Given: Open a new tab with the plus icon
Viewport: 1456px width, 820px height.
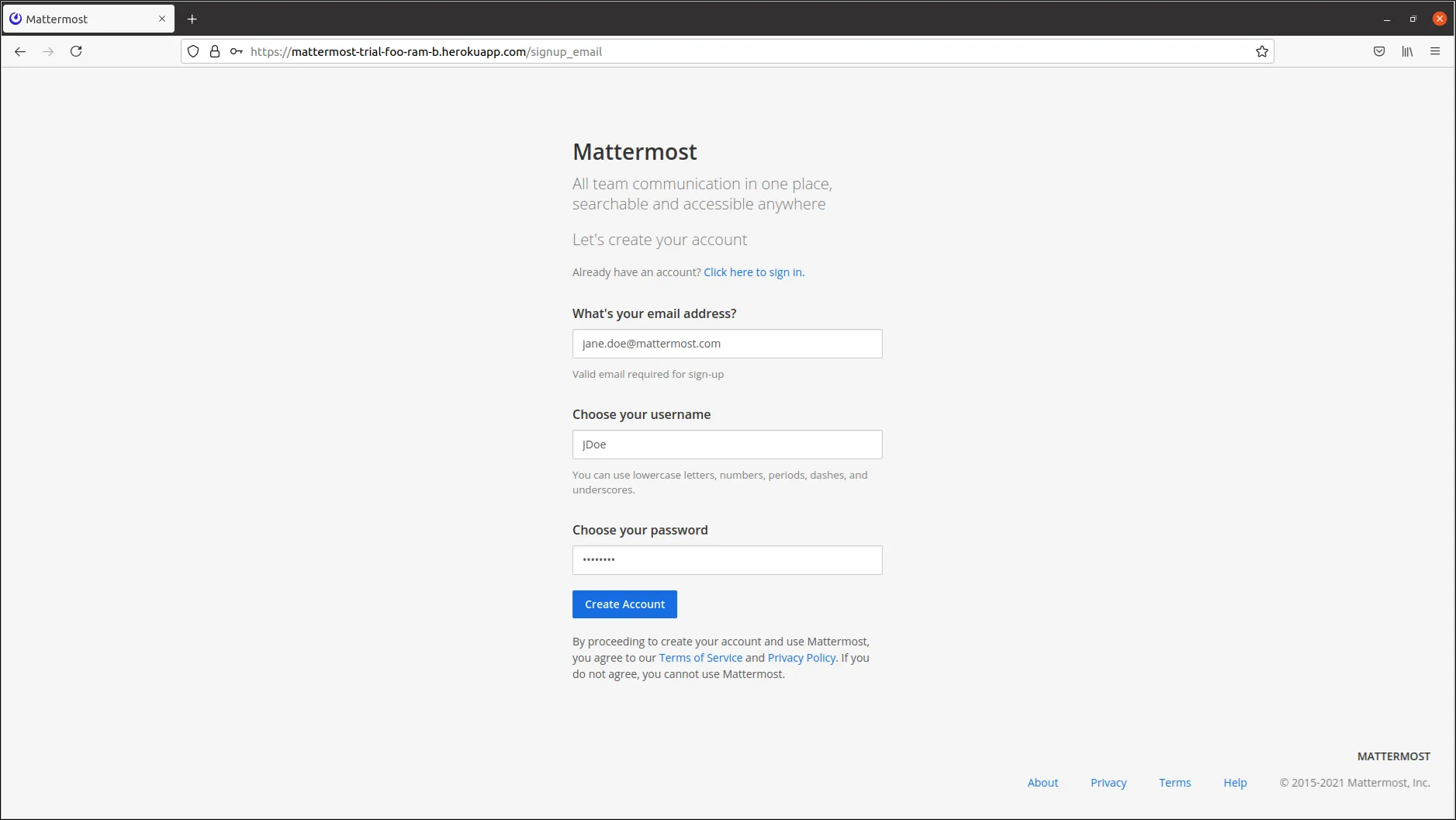Looking at the screenshot, I should tap(192, 19).
